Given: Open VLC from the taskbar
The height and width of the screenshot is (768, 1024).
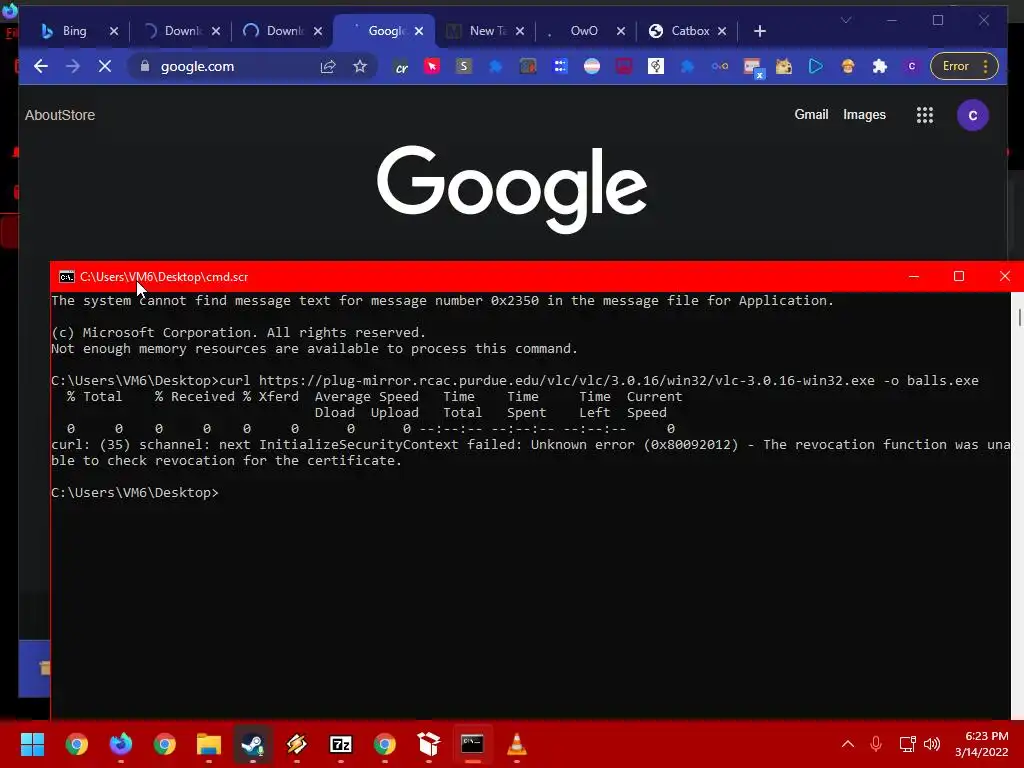Looking at the screenshot, I should [517, 744].
